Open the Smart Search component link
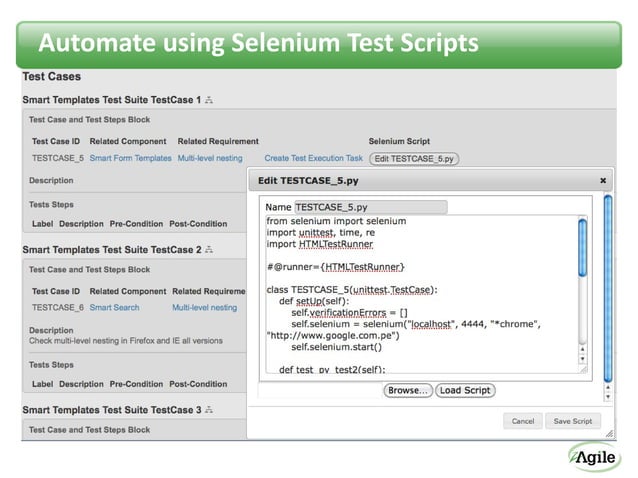 (x=114, y=308)
